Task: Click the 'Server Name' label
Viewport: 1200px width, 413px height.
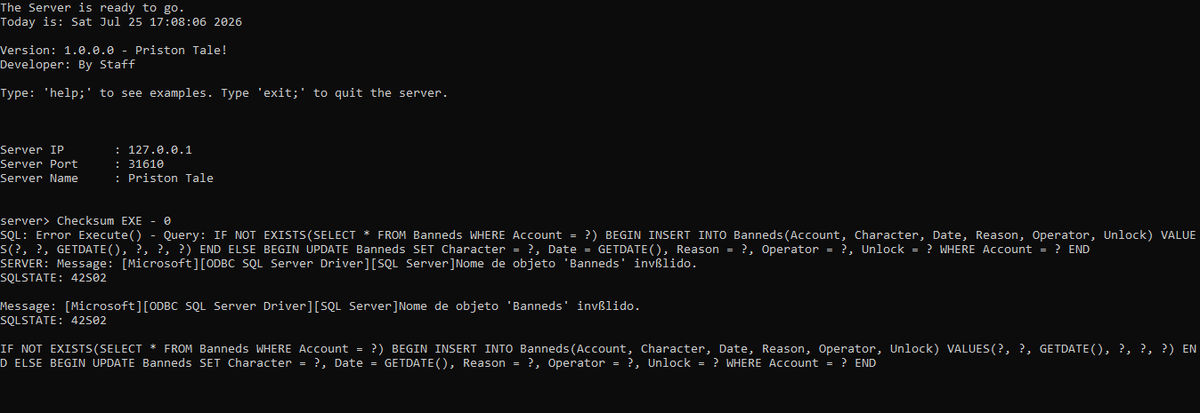Action: [x=39, y=178]
